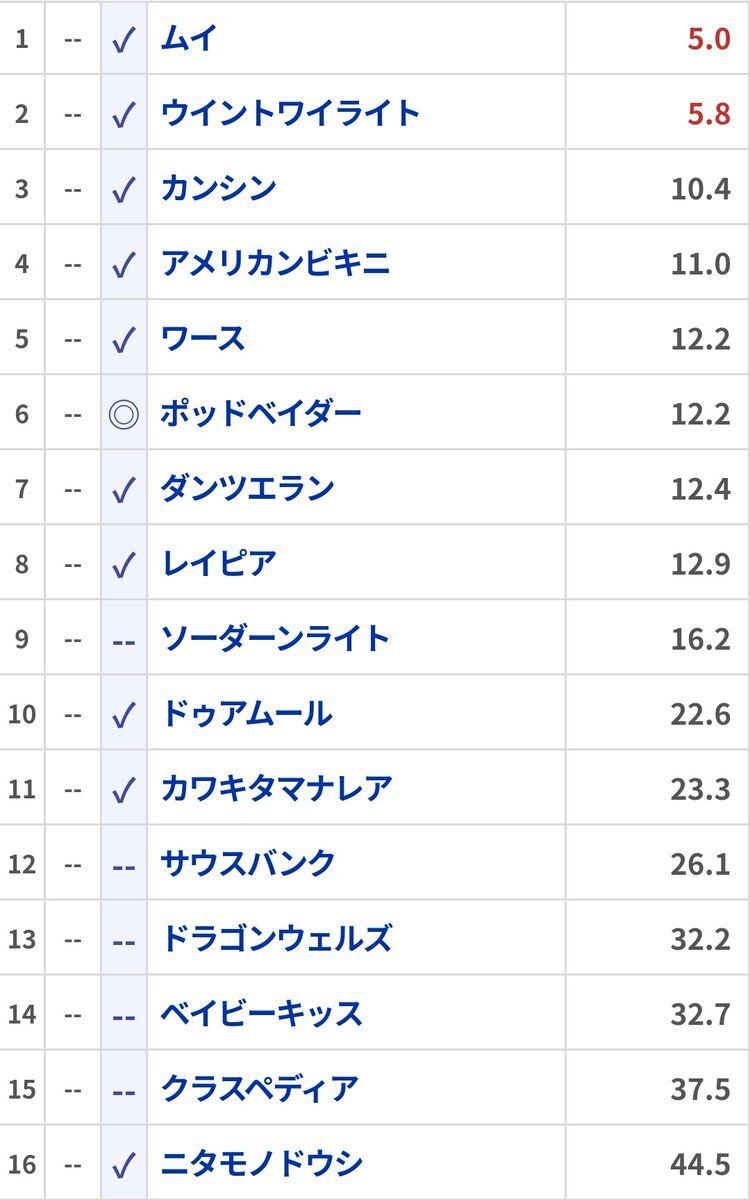
Task: Click the check mark next to ウイントワイライト
Action: (123, 115)
